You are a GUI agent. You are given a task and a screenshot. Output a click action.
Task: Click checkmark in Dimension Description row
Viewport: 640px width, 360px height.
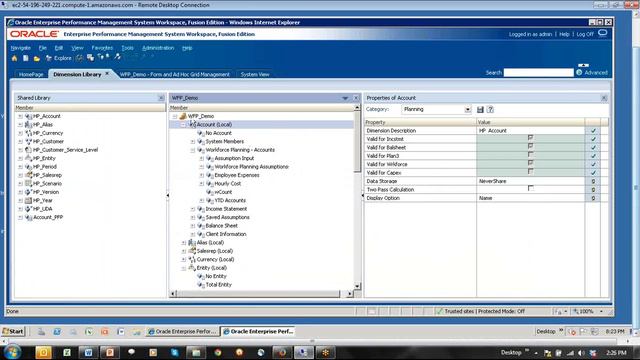point(593,131)
